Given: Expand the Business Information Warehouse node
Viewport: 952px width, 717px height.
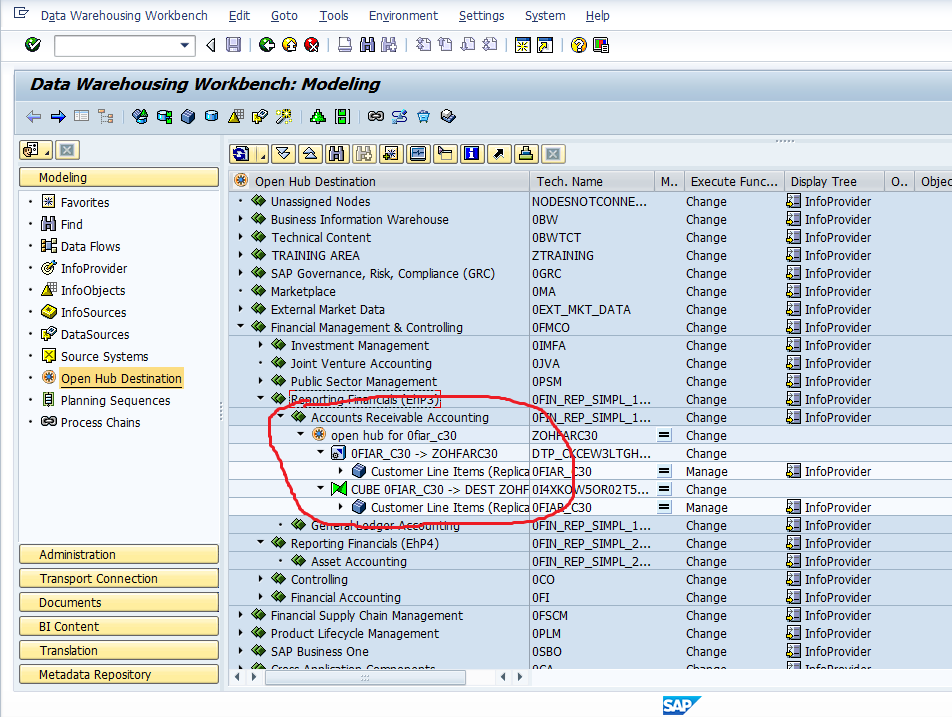Looking at the screenshot, I should coord(241,219).
